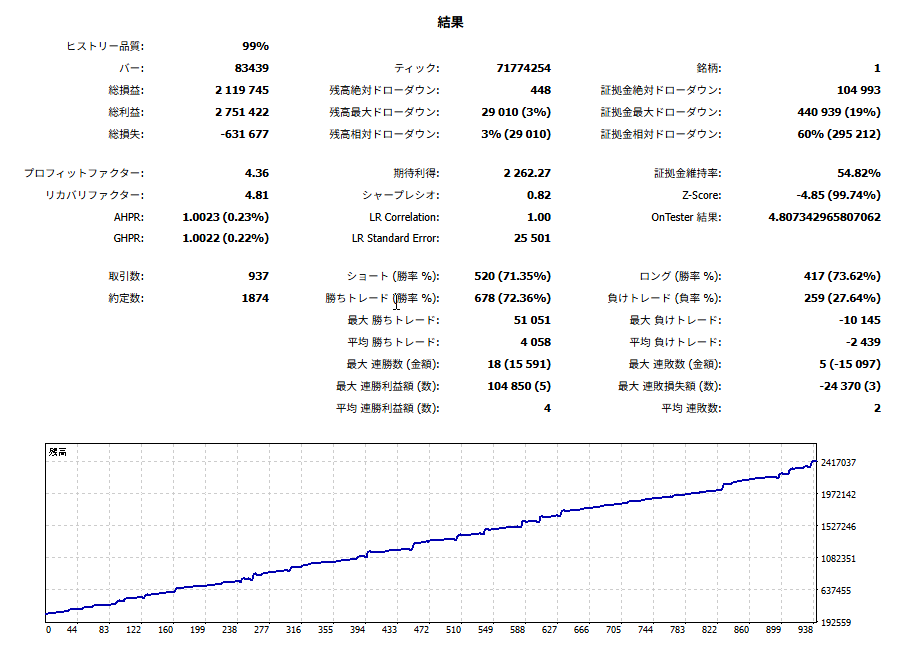
Task: Click the gross profit value 2 751 422
Action: click(x=242, y=112)
